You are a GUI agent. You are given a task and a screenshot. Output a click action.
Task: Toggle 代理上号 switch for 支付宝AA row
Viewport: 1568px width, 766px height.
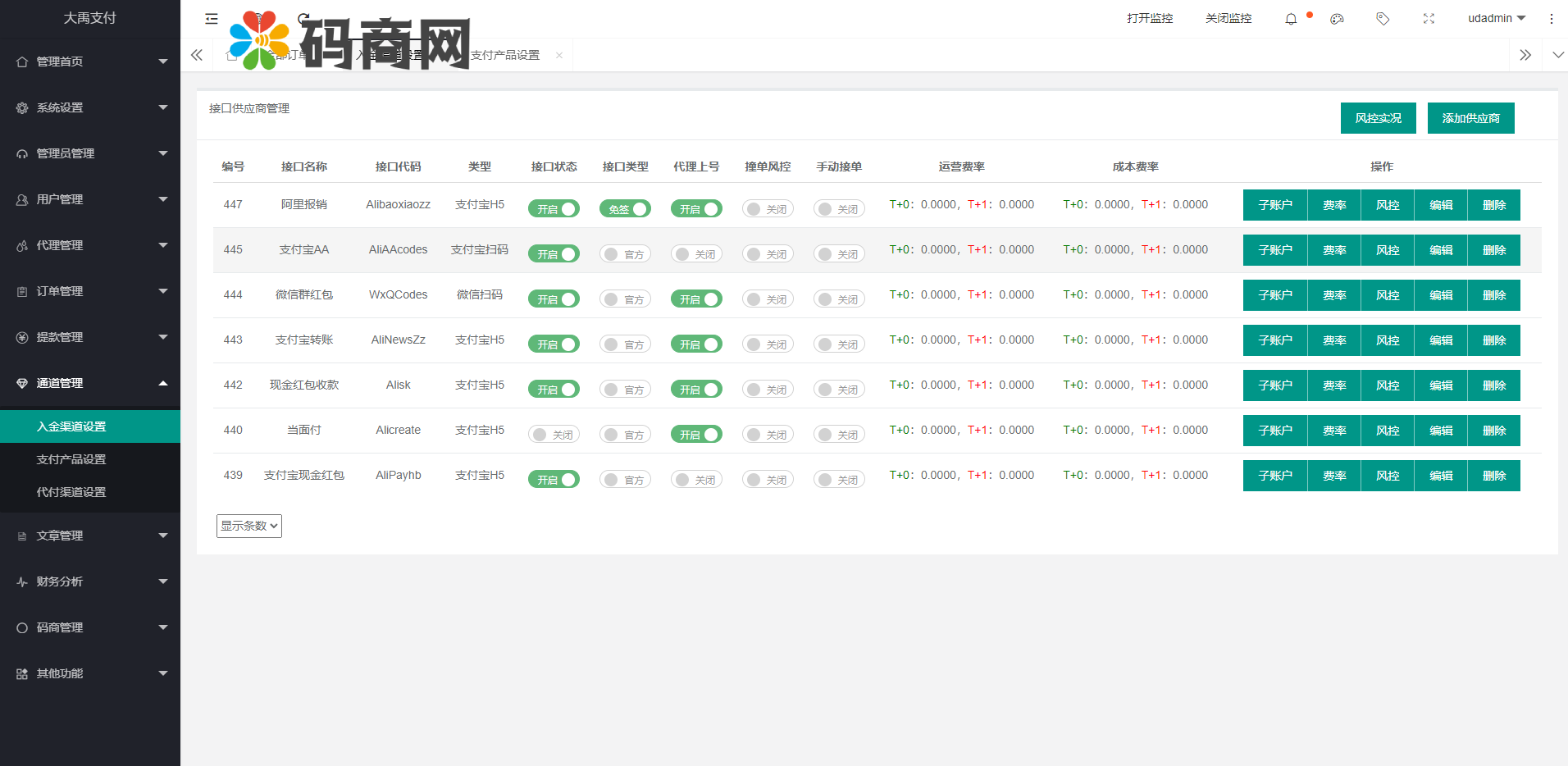coord(696,254)
